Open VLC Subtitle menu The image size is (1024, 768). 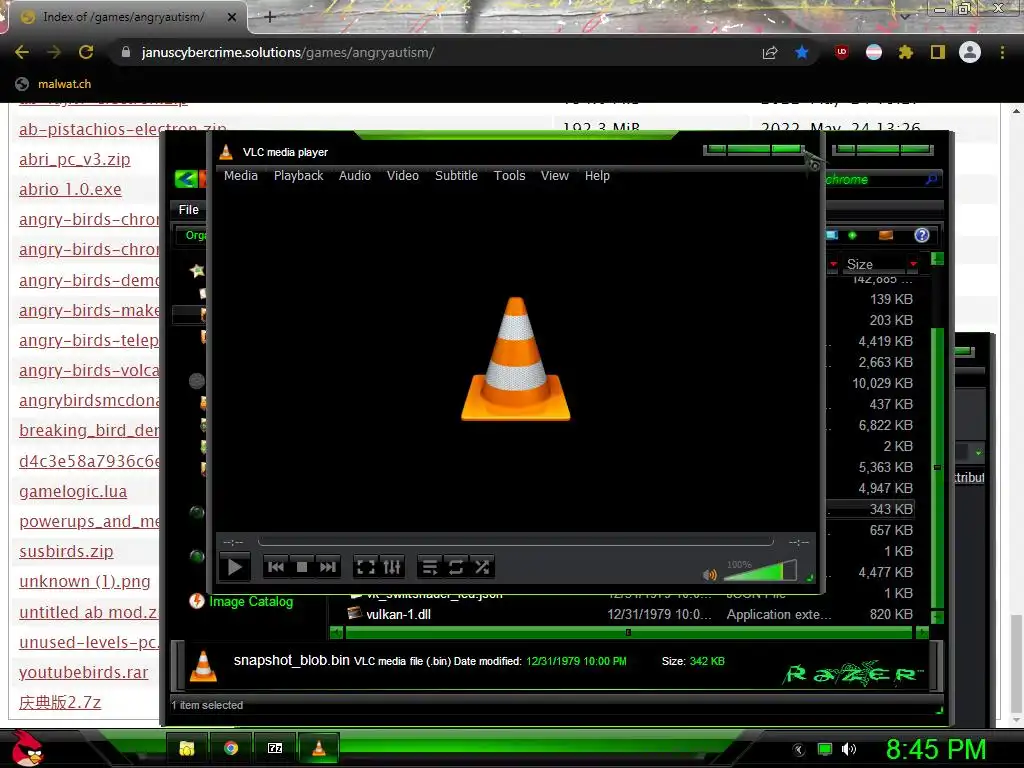point(456,176)
